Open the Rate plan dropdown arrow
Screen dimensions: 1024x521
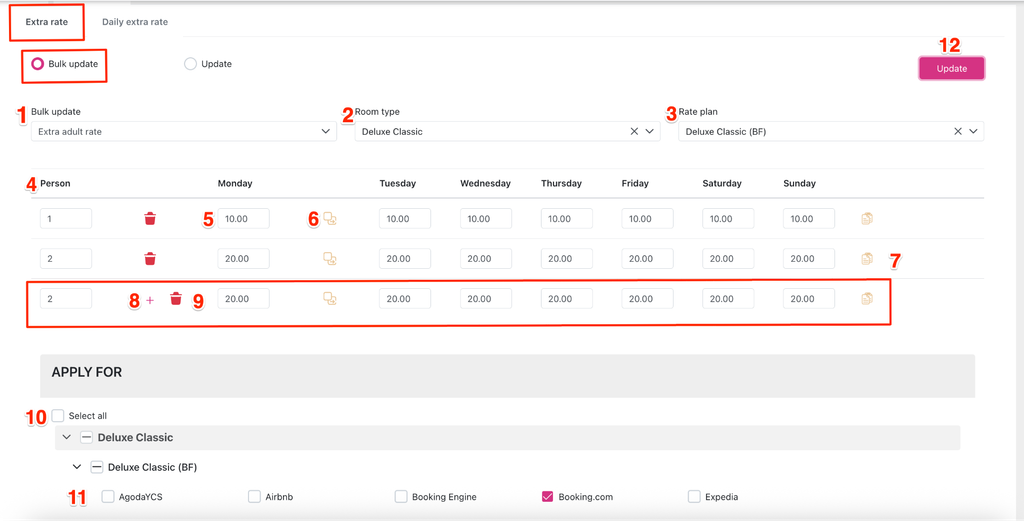coord(973,131)
